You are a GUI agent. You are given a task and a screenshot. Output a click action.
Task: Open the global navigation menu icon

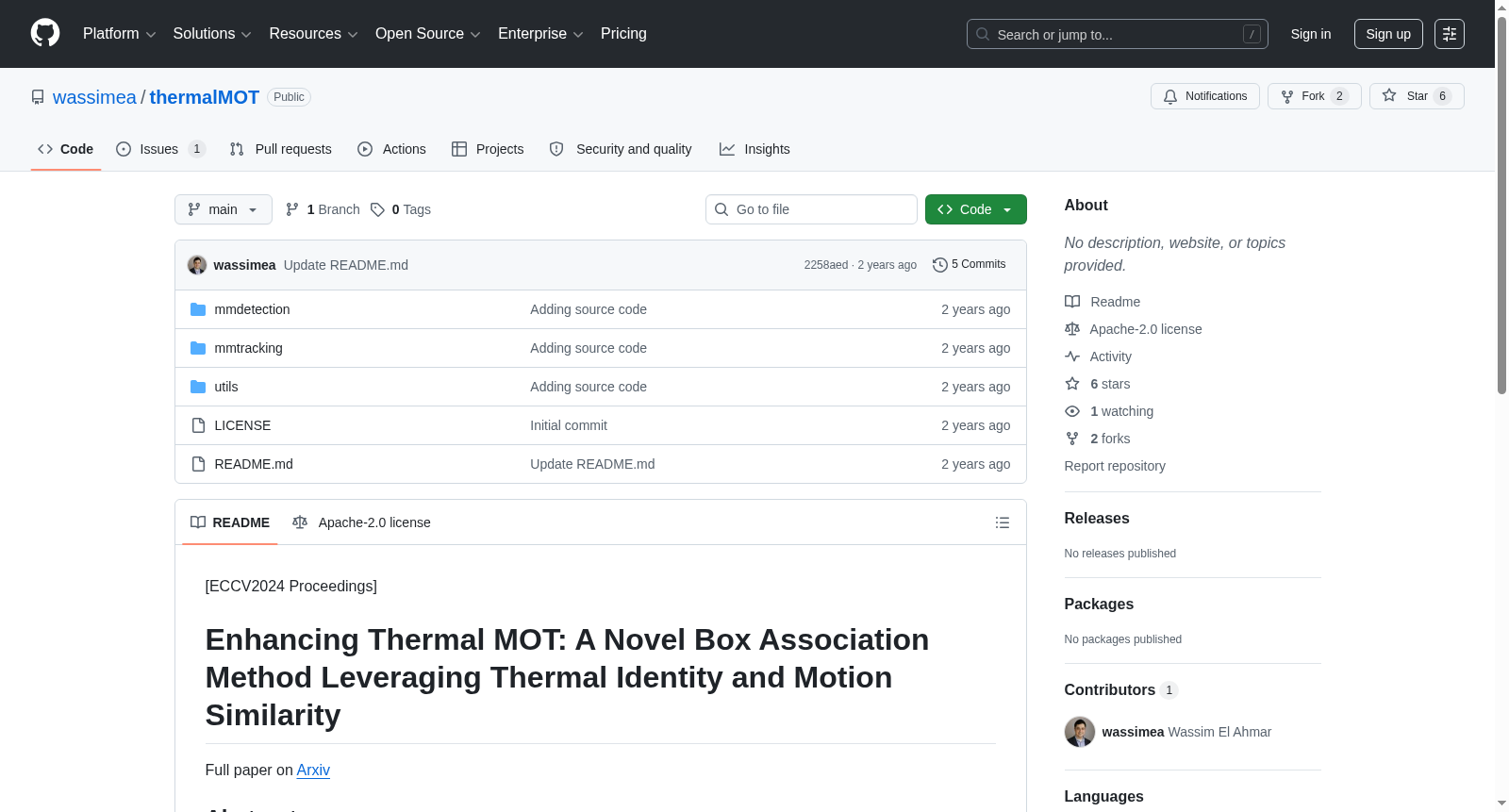(1450, 34)
